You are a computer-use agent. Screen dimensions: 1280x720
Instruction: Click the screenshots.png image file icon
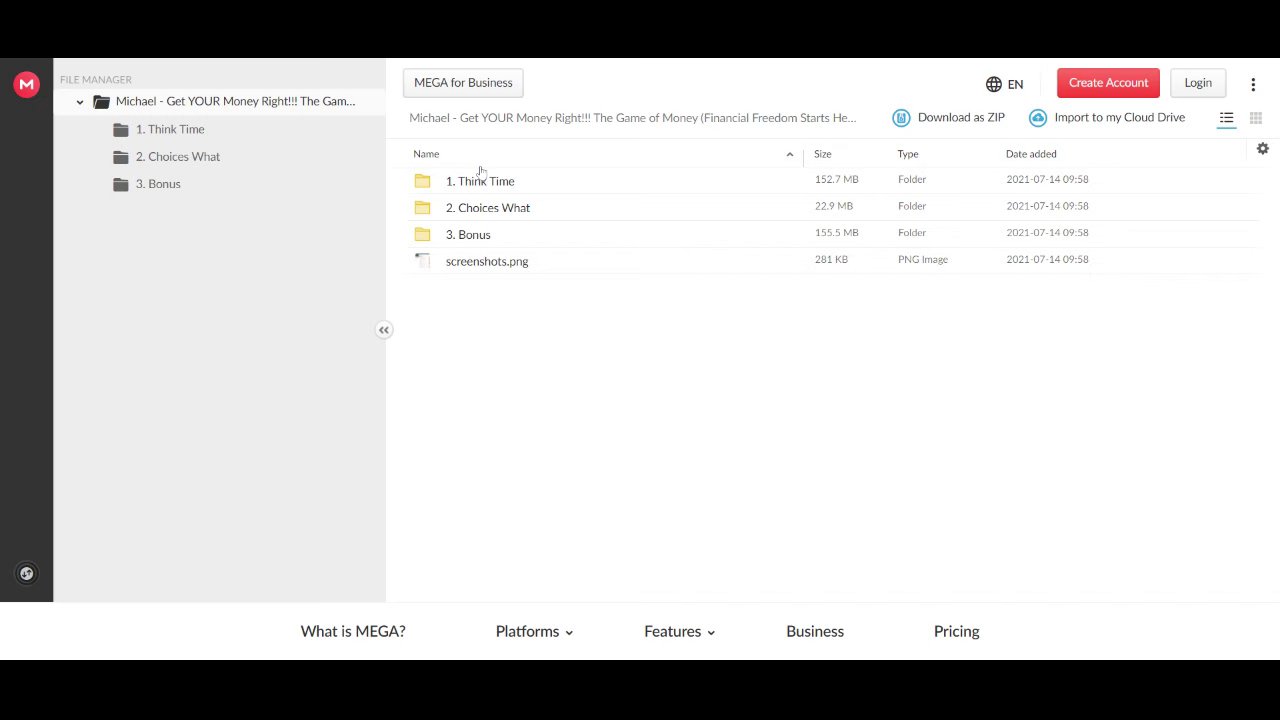(422, 260)
